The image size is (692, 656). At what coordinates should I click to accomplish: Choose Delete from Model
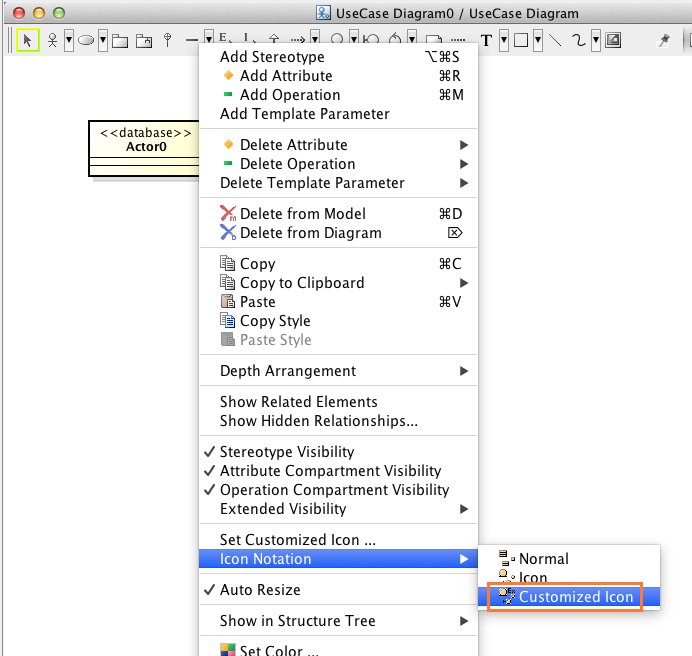pos(302,214)
